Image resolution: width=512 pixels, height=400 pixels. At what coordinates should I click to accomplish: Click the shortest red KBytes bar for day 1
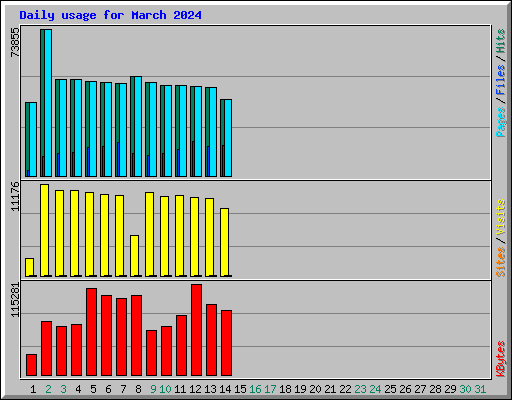click(x=31, y=365)
